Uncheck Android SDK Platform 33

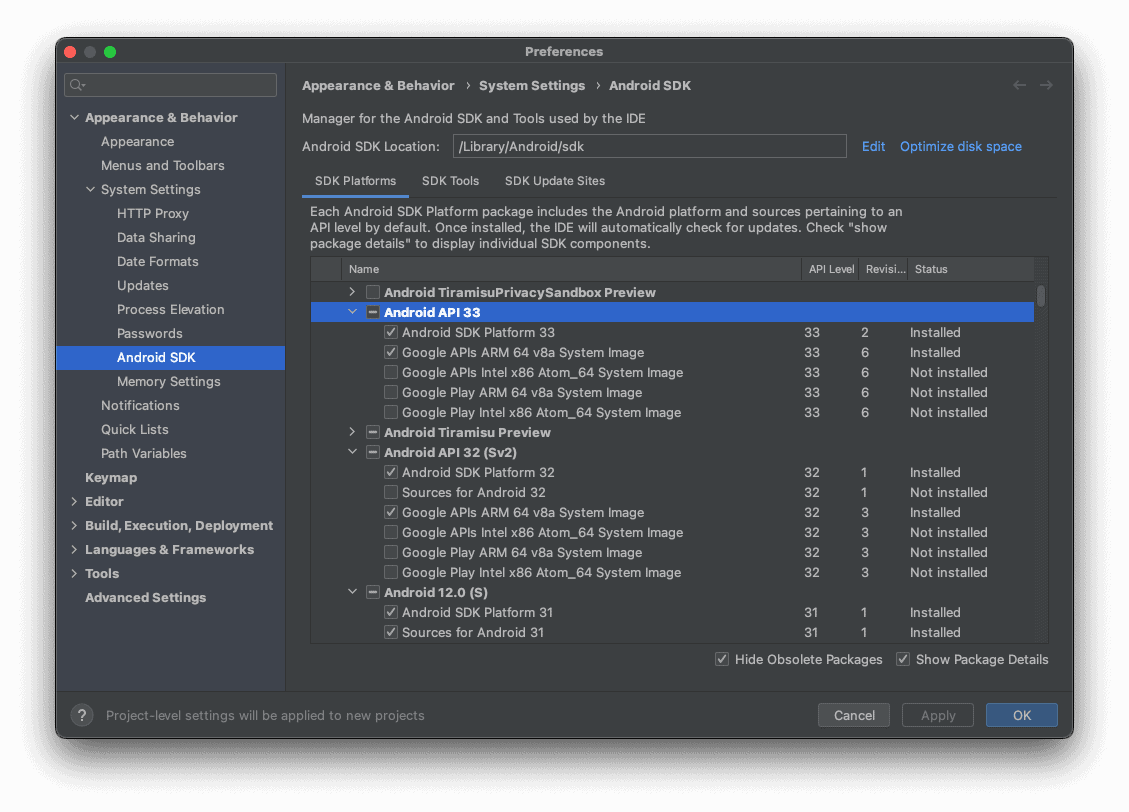390,332
